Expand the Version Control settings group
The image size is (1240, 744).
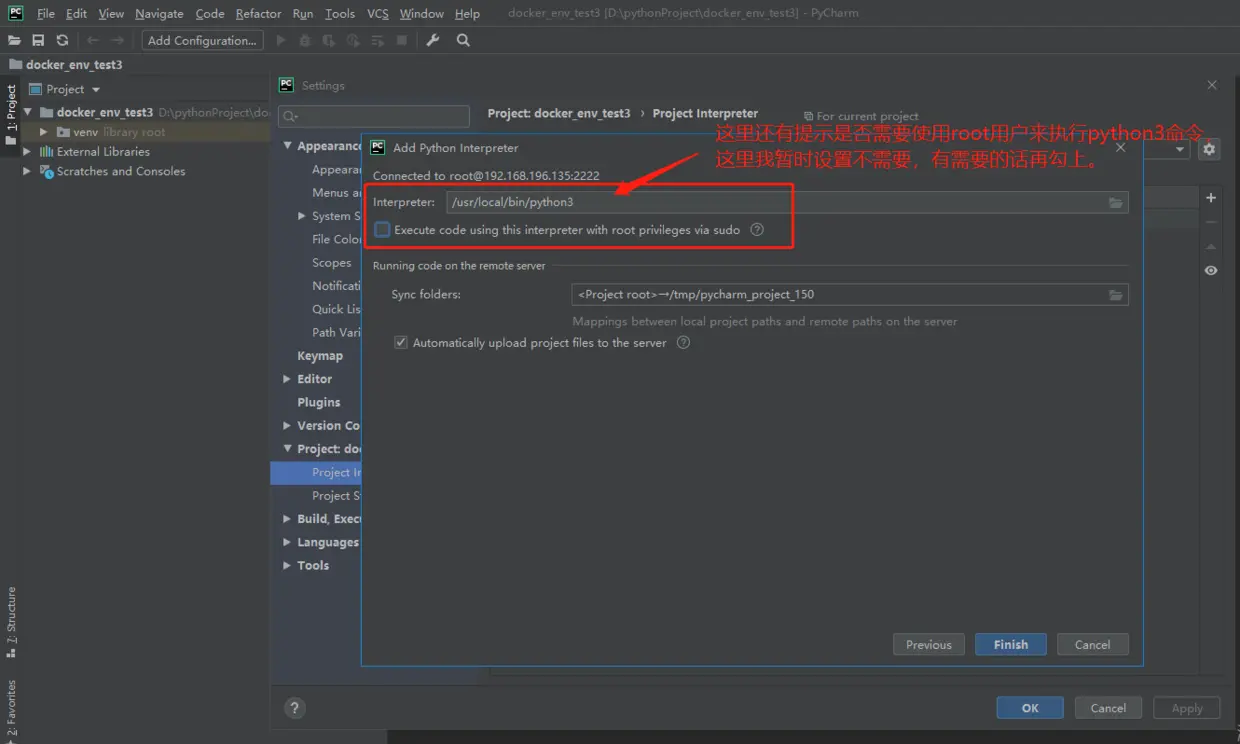(x=287, y=426)
